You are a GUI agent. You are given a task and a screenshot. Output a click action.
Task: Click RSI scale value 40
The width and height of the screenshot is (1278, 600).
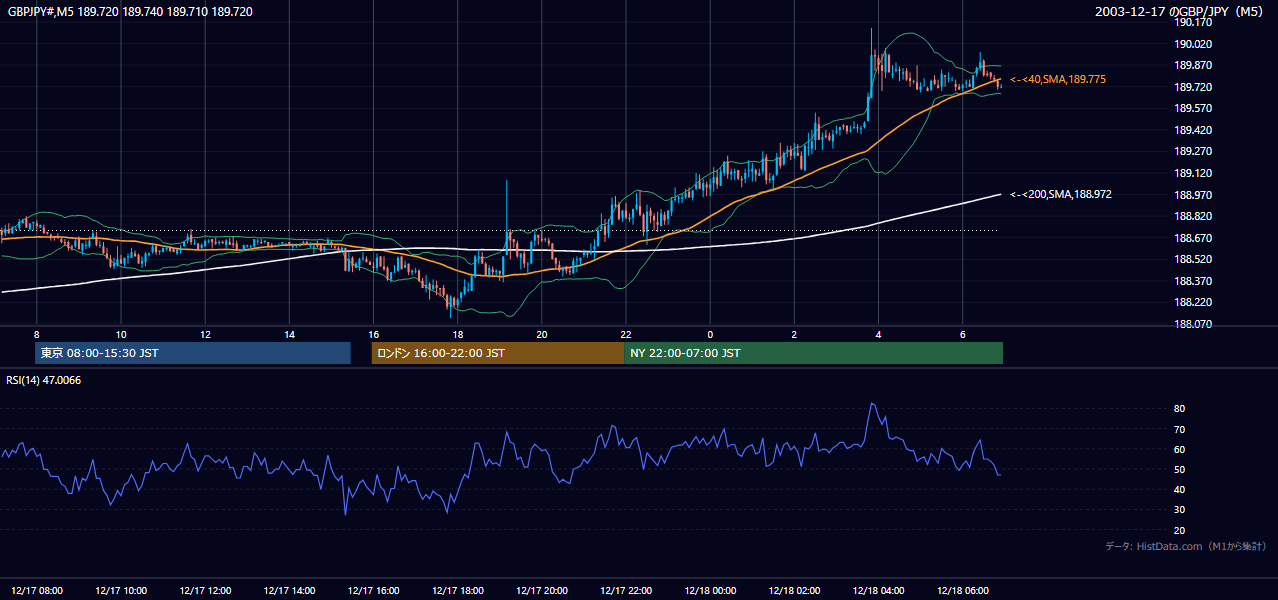1180,489
